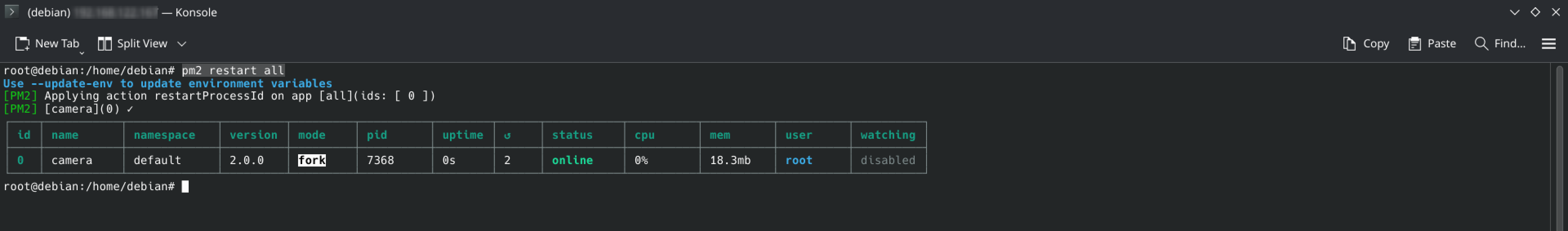The height and width of the screenshot is (231, 1568).
Task: Paste clipboard using the Paste icon
Action: click(x=1414, y=44)
